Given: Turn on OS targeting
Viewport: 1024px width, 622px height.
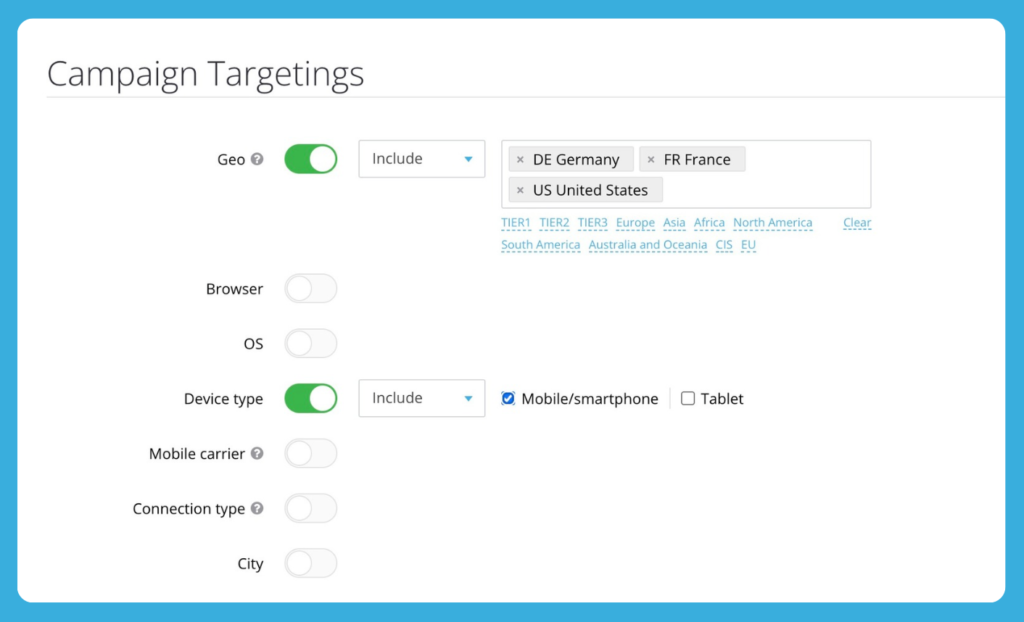Looking at the screenshot, I should [310, 343].
